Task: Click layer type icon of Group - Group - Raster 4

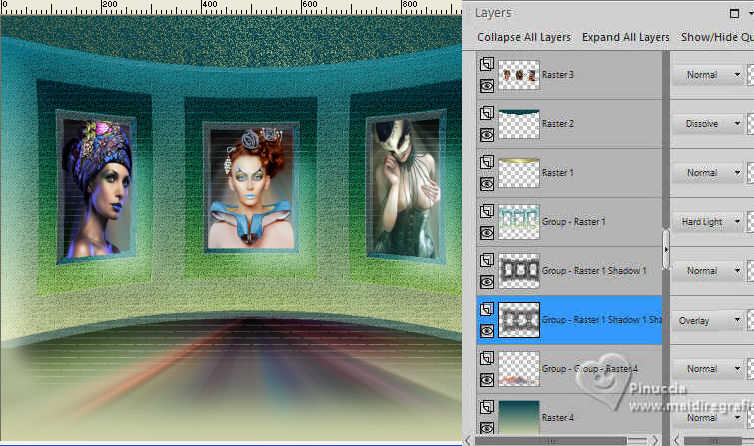Action: pos(487,358)
